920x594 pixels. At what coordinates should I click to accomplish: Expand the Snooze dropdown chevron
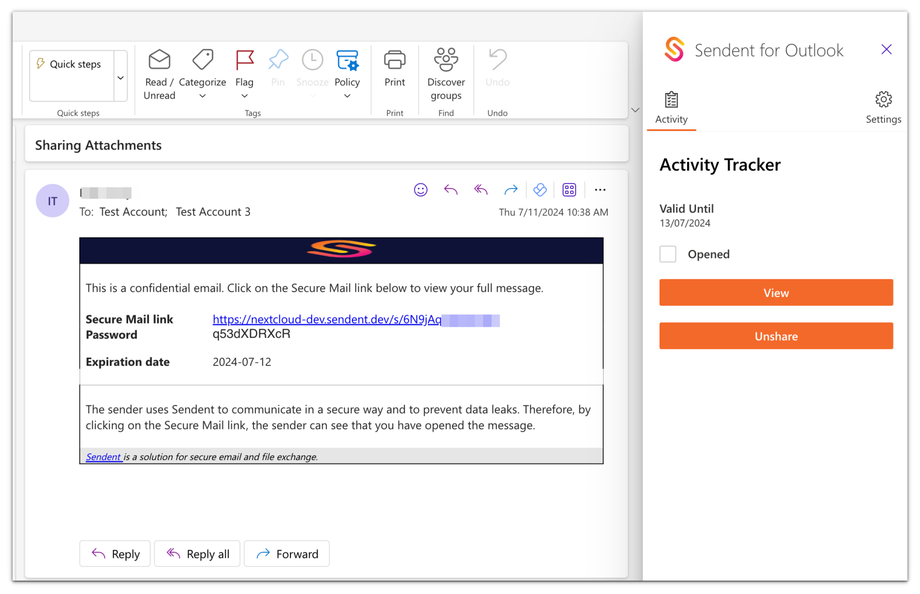[312, 96]
